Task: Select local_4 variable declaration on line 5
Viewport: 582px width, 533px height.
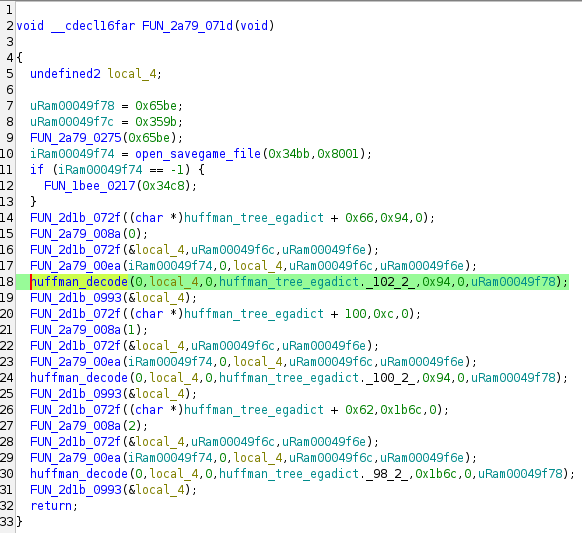Action: click(132, 74)
